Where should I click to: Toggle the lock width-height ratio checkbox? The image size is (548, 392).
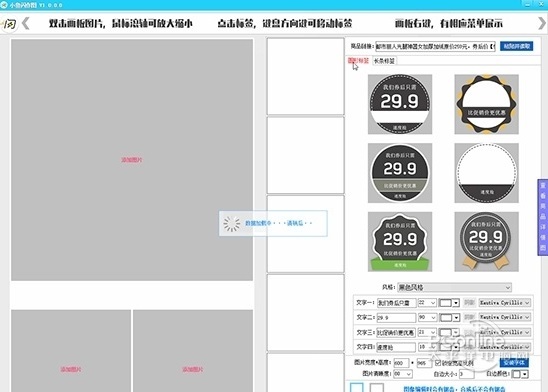click(438, 363)
